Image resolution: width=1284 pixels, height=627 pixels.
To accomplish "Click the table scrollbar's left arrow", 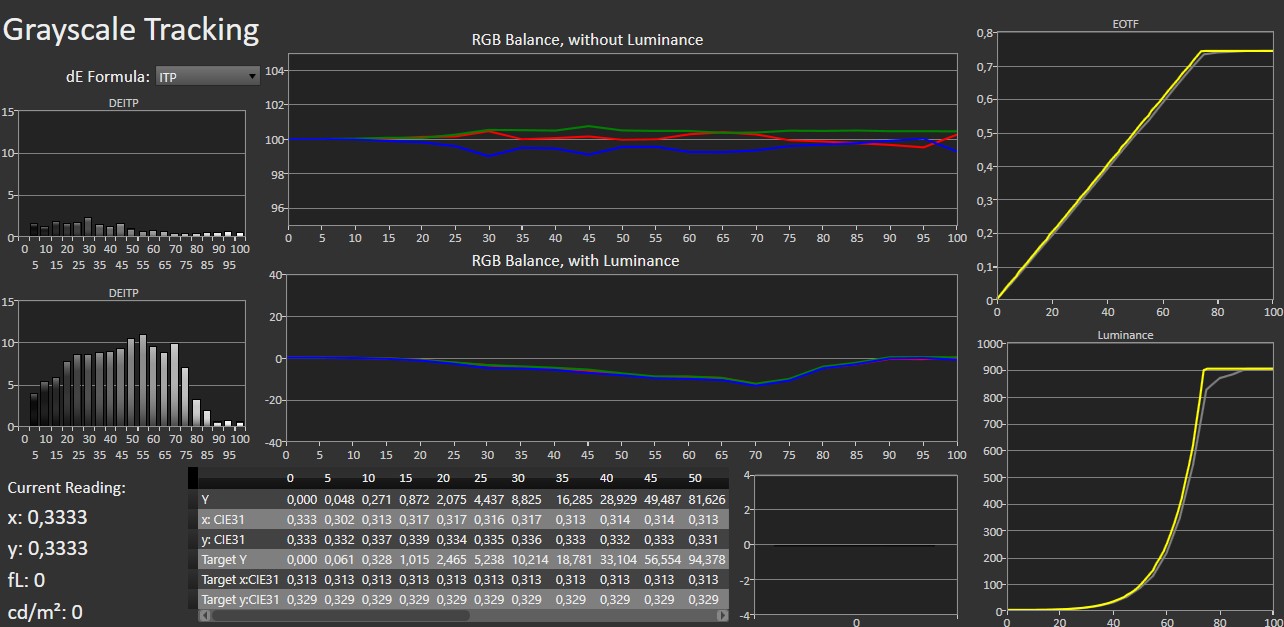I will [206, 616].
